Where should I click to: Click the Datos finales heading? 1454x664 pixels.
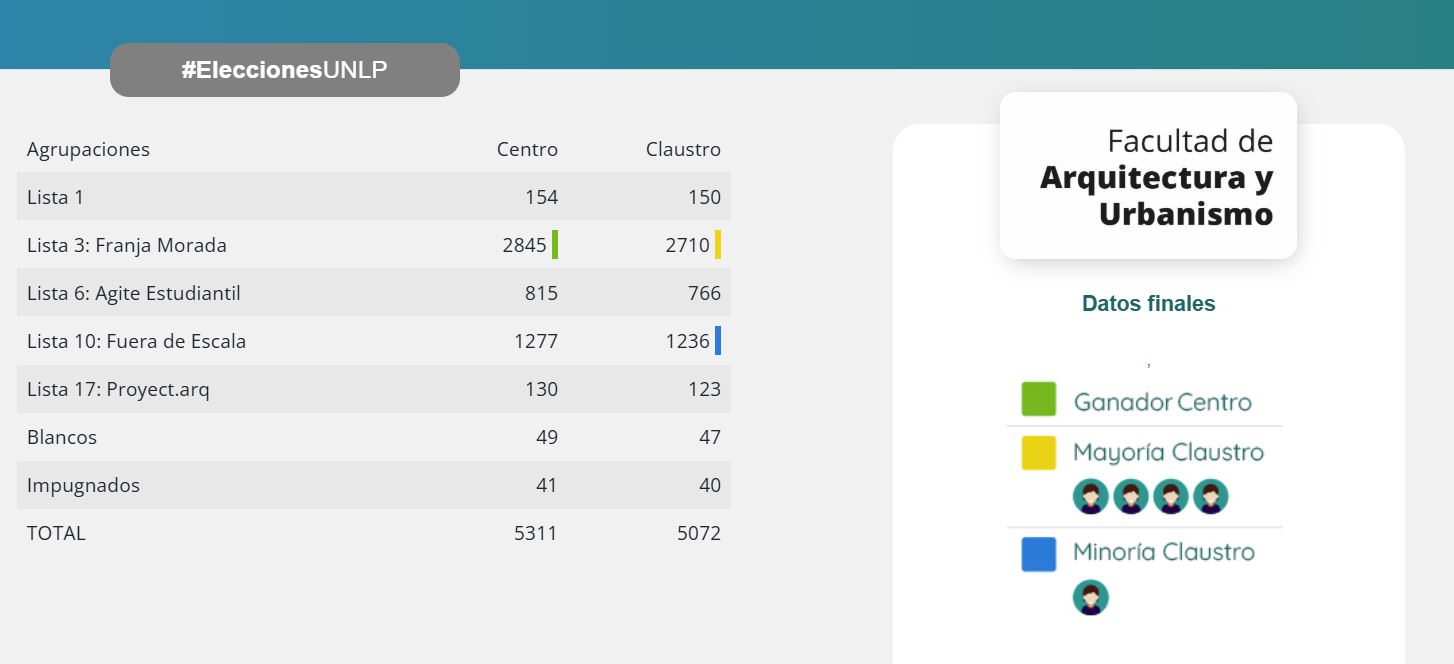1148,303
